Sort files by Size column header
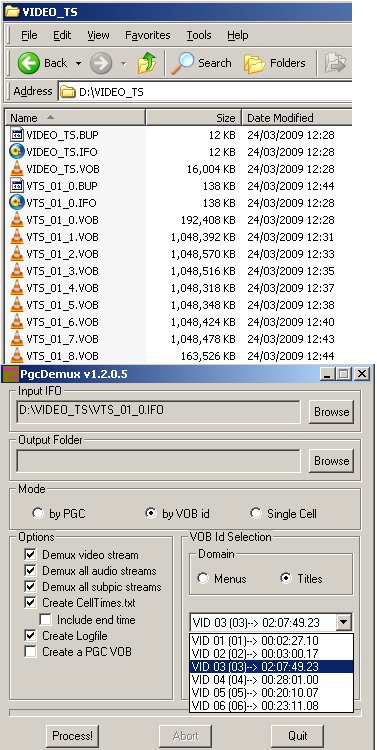The width and height of the screenshot is (377, 750). [x=193, y=118]
